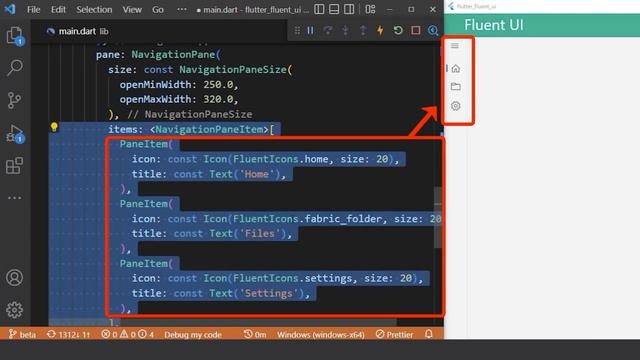The height and width of the screenshot is (360, 640).
Task: Restart the debug session
Action: coord(398,31)
